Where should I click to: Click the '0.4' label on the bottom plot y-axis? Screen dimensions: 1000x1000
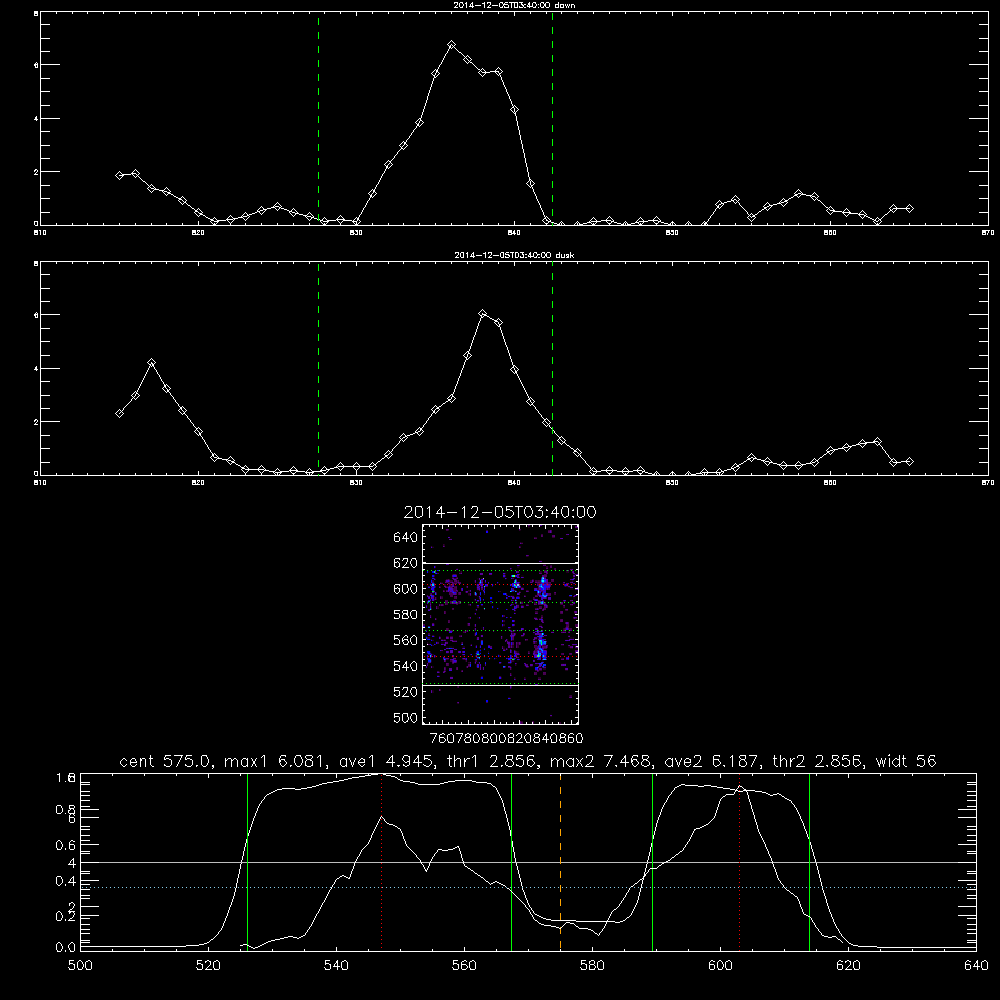pos(66,881)
